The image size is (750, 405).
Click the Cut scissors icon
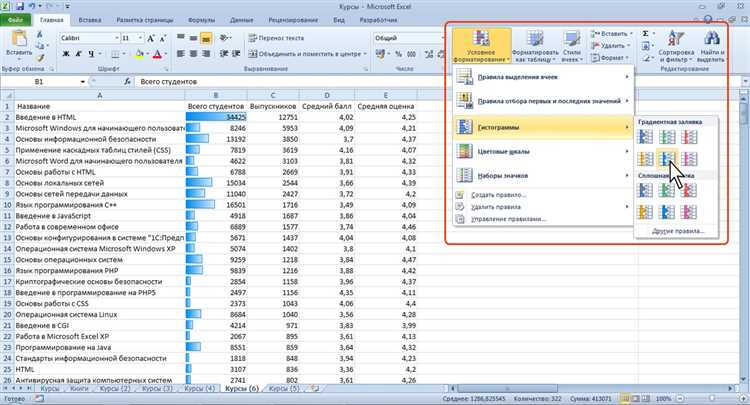[x=40, y=35]
